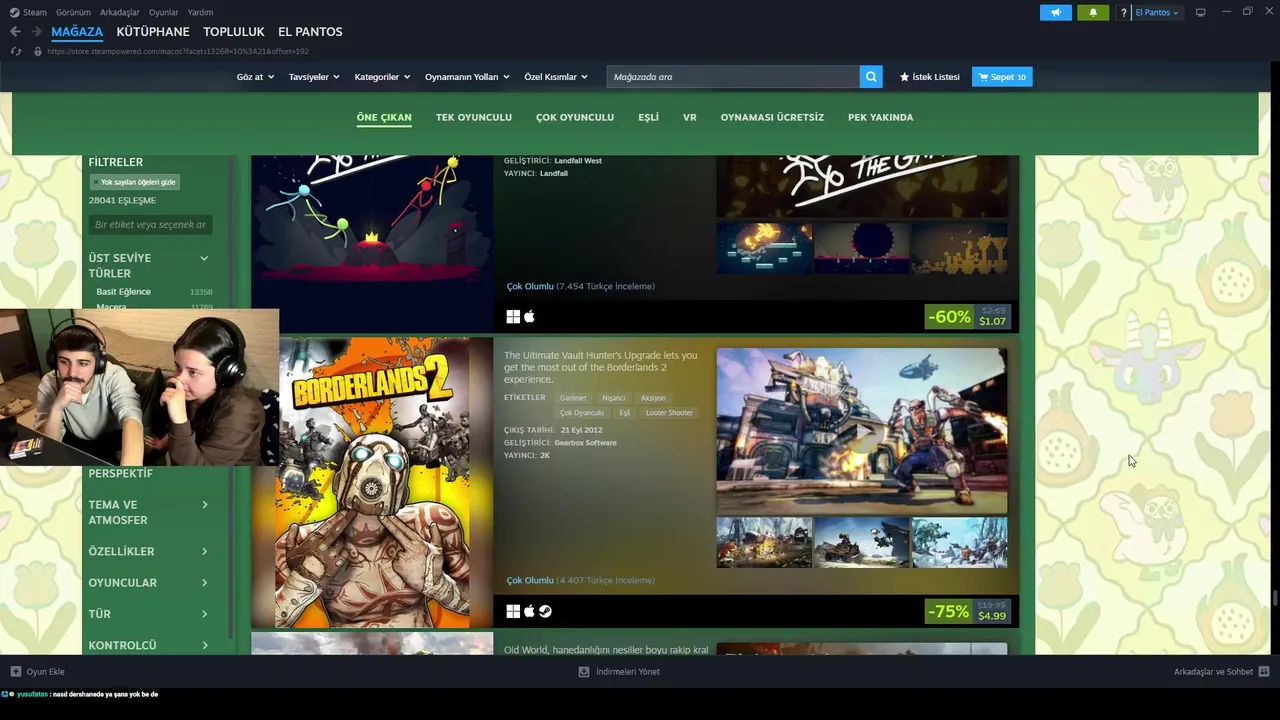Select the Pek Yakında tab
The image size is (1280, 720).
click(x=881, y=117)
